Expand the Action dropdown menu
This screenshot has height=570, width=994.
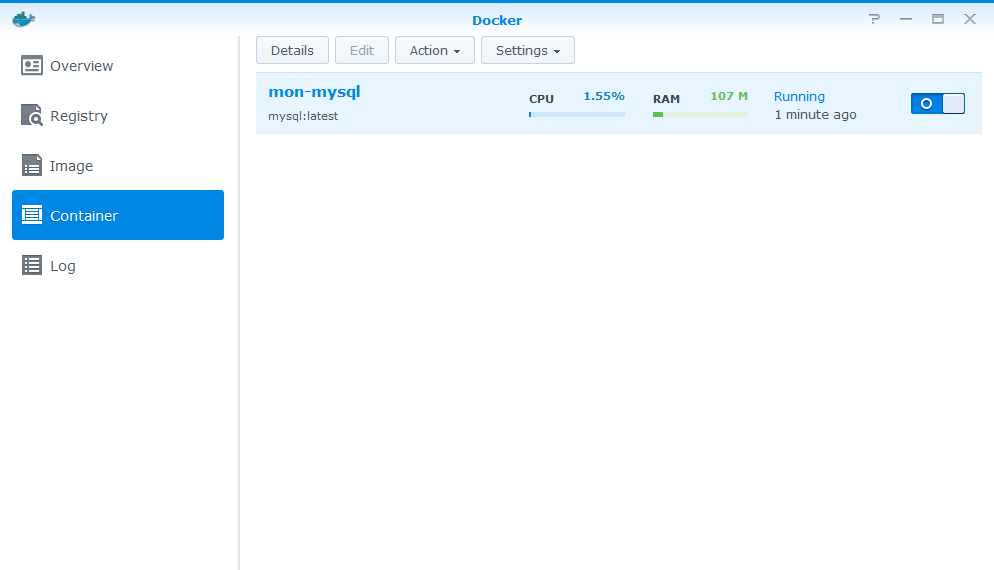pos(435,50)
